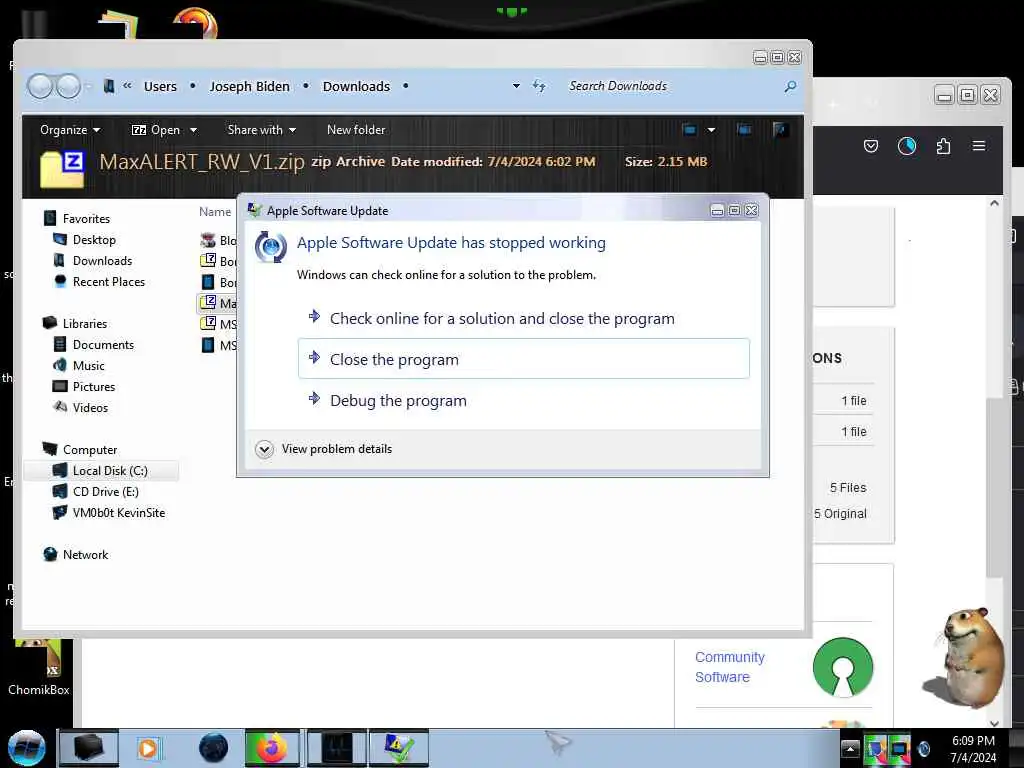Open the dropdown arrow next to Open

pyautogui.click(x=193, y=131)
